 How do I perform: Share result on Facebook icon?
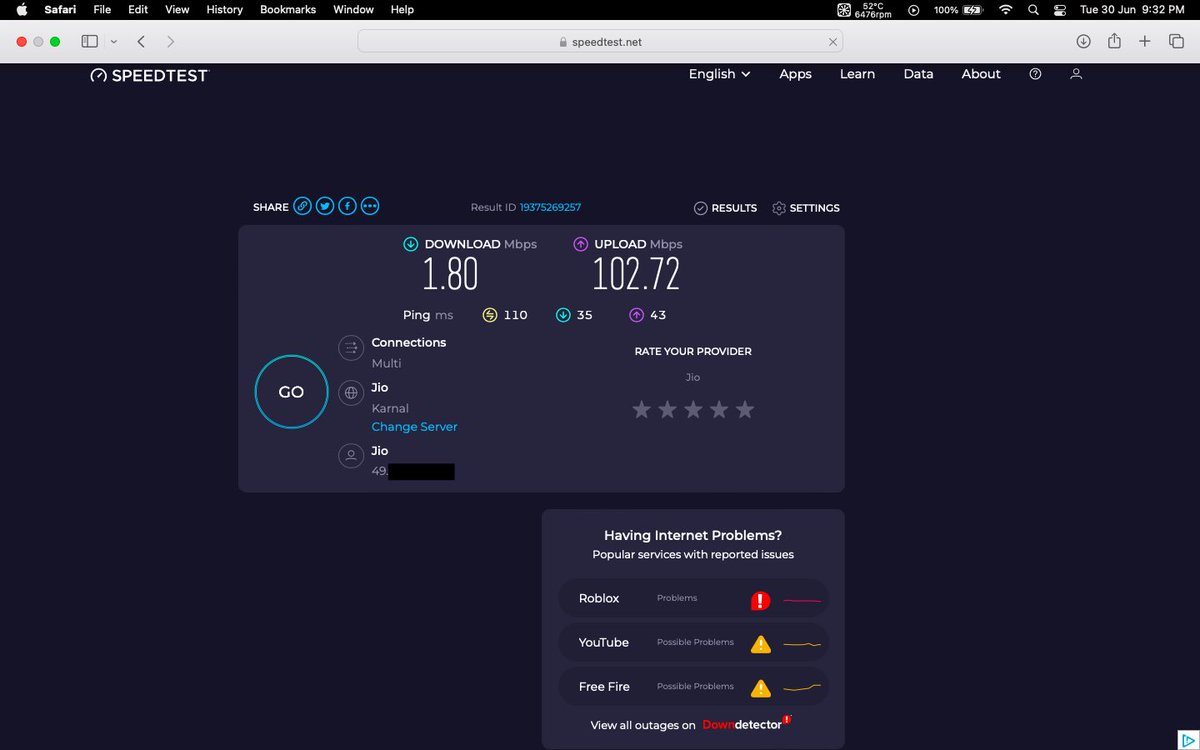pos(347,206)
